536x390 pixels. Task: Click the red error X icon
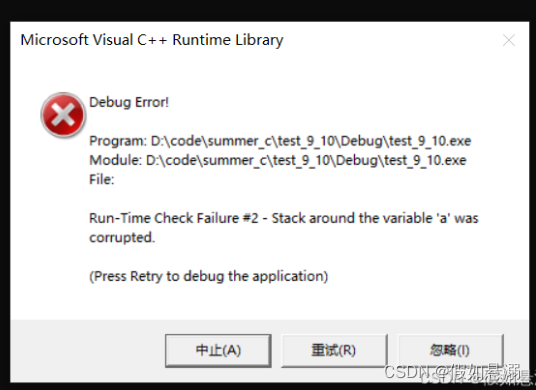tap(63, 115)
